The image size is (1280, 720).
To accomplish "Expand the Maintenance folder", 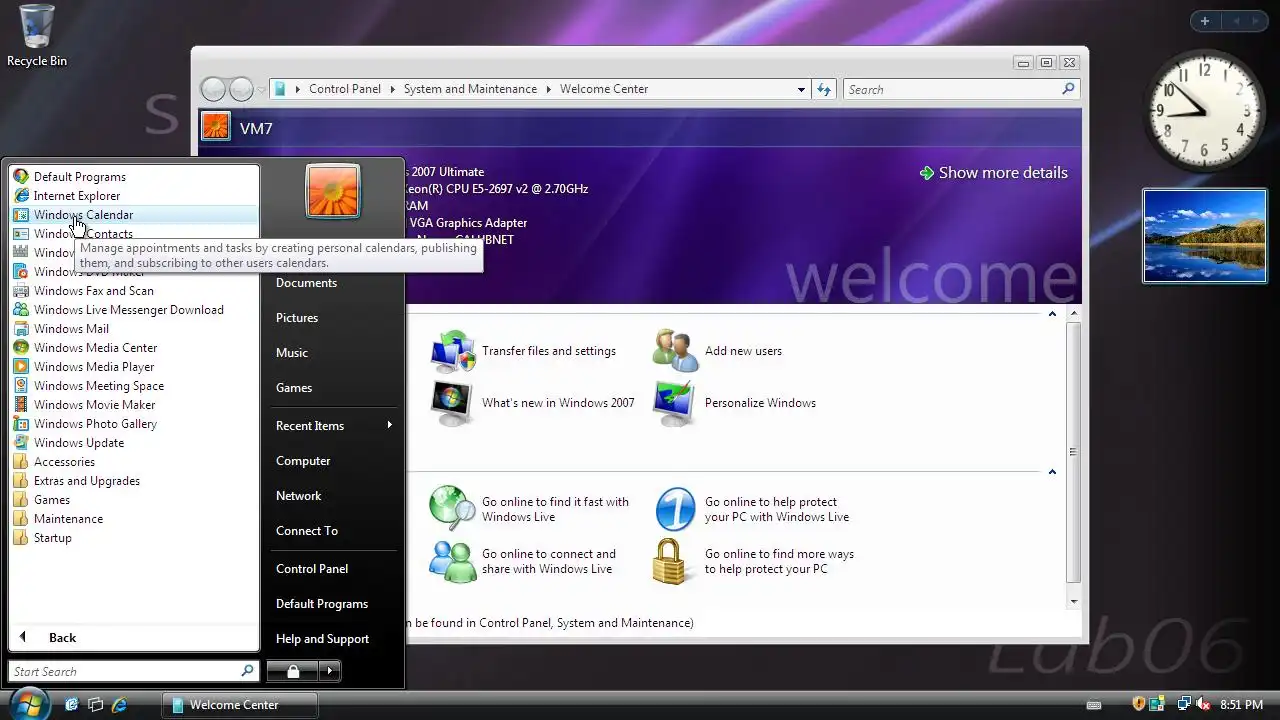I will pos(134,519).
